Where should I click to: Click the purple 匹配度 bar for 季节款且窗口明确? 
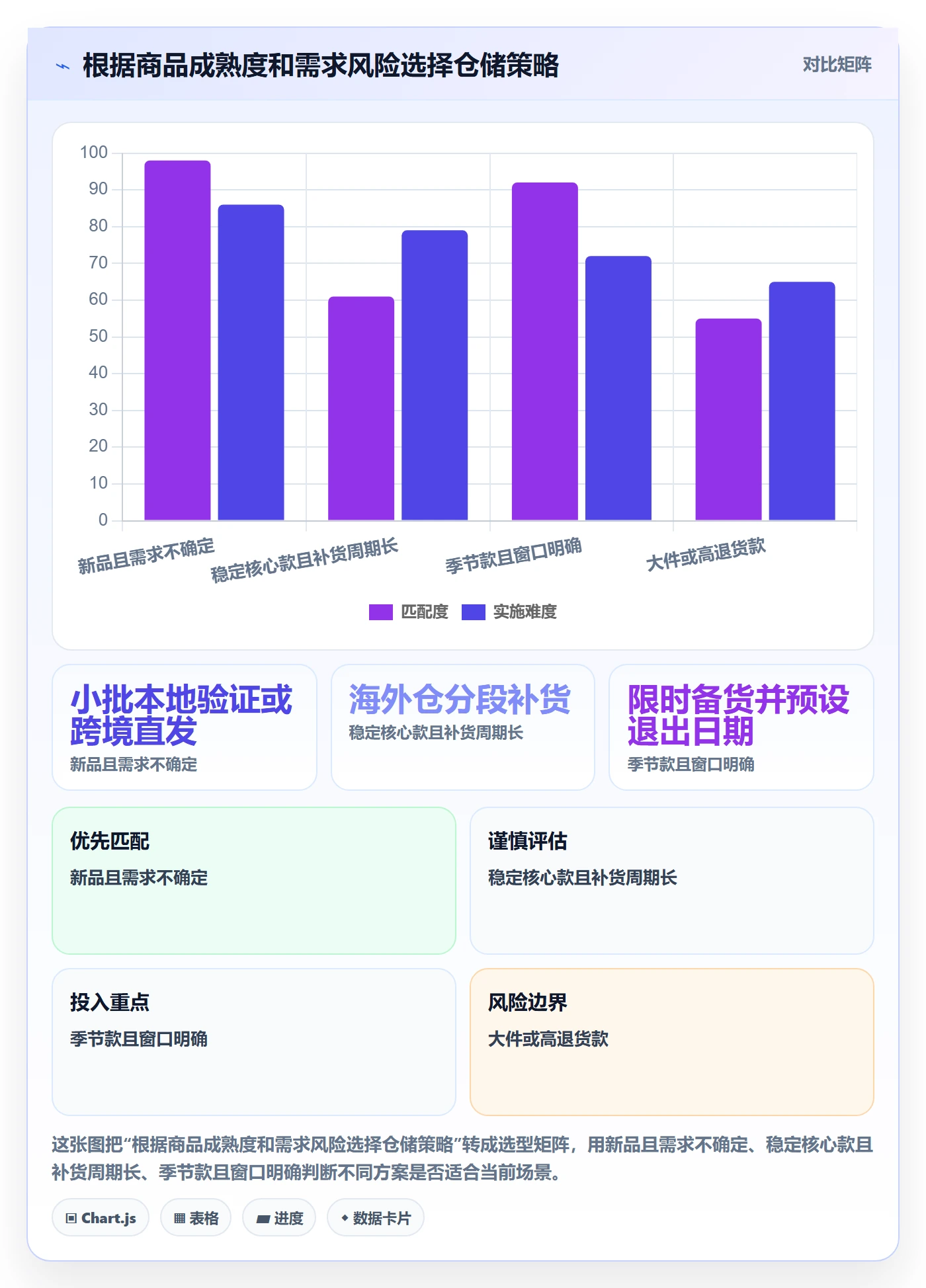[x=545, y=351]
